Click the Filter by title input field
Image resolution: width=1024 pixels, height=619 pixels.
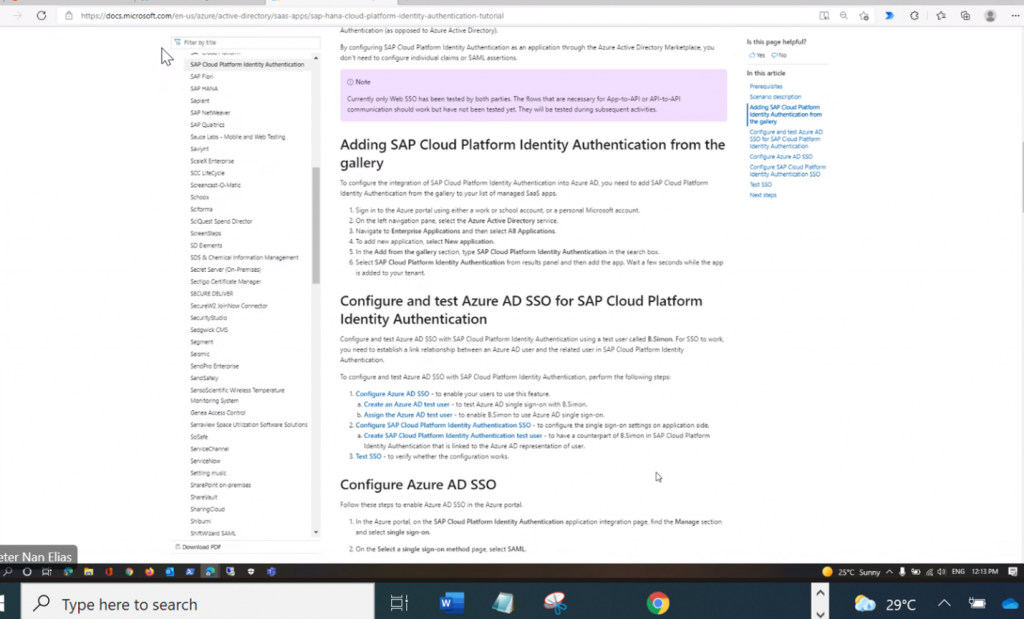tap(246, 42)
